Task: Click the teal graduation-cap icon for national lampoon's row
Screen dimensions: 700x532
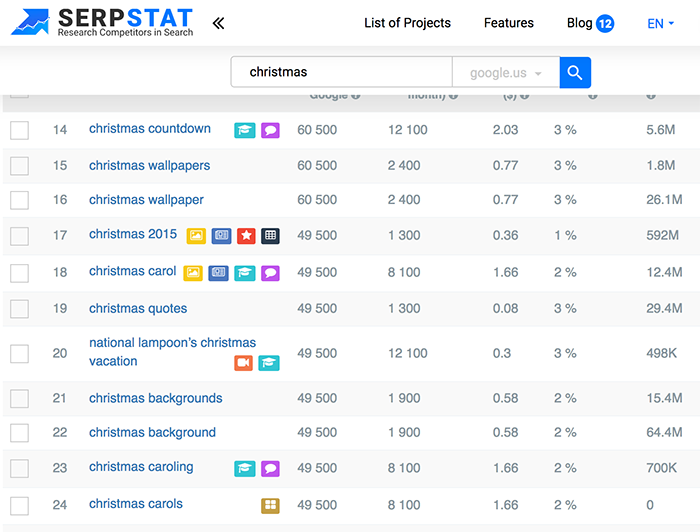Action: coord(269,363)
